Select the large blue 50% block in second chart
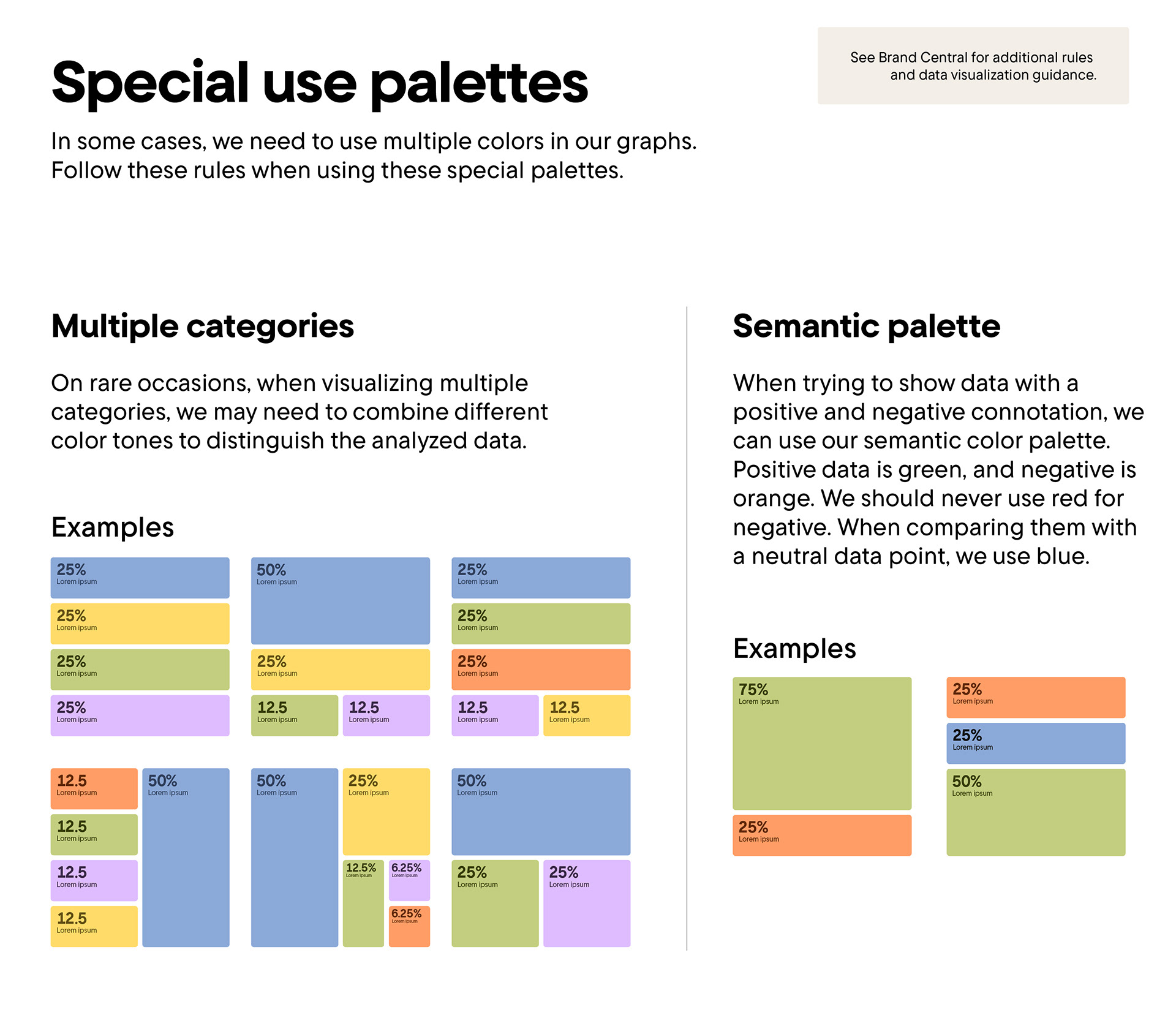This screenshot has height=1034, width=1176. tap(340, 601)
